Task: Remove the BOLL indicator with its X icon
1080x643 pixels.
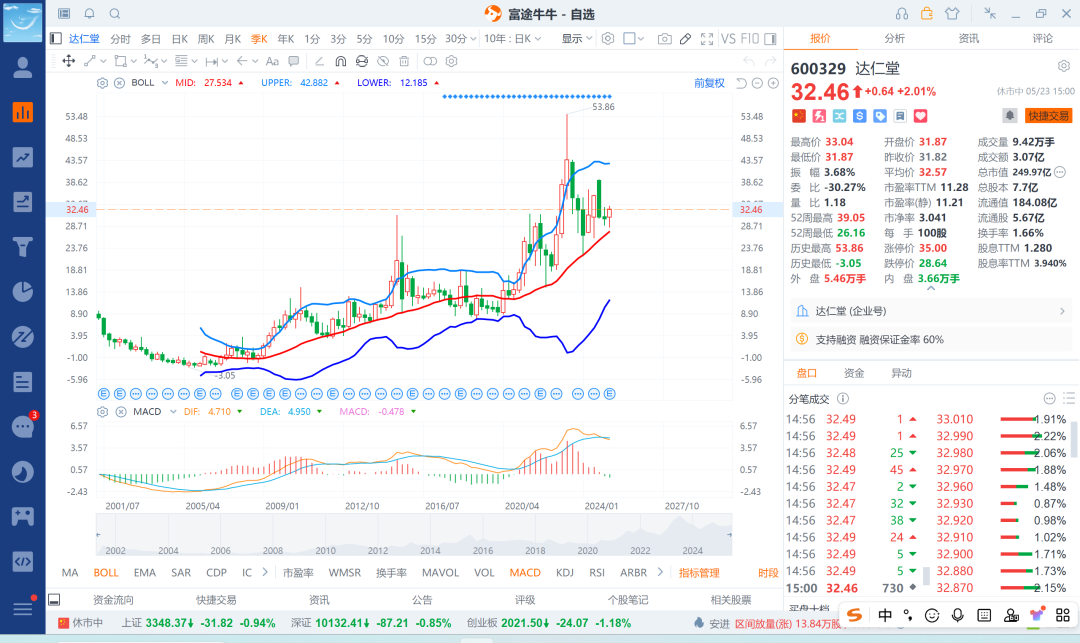Action: (x=119, y=83)
